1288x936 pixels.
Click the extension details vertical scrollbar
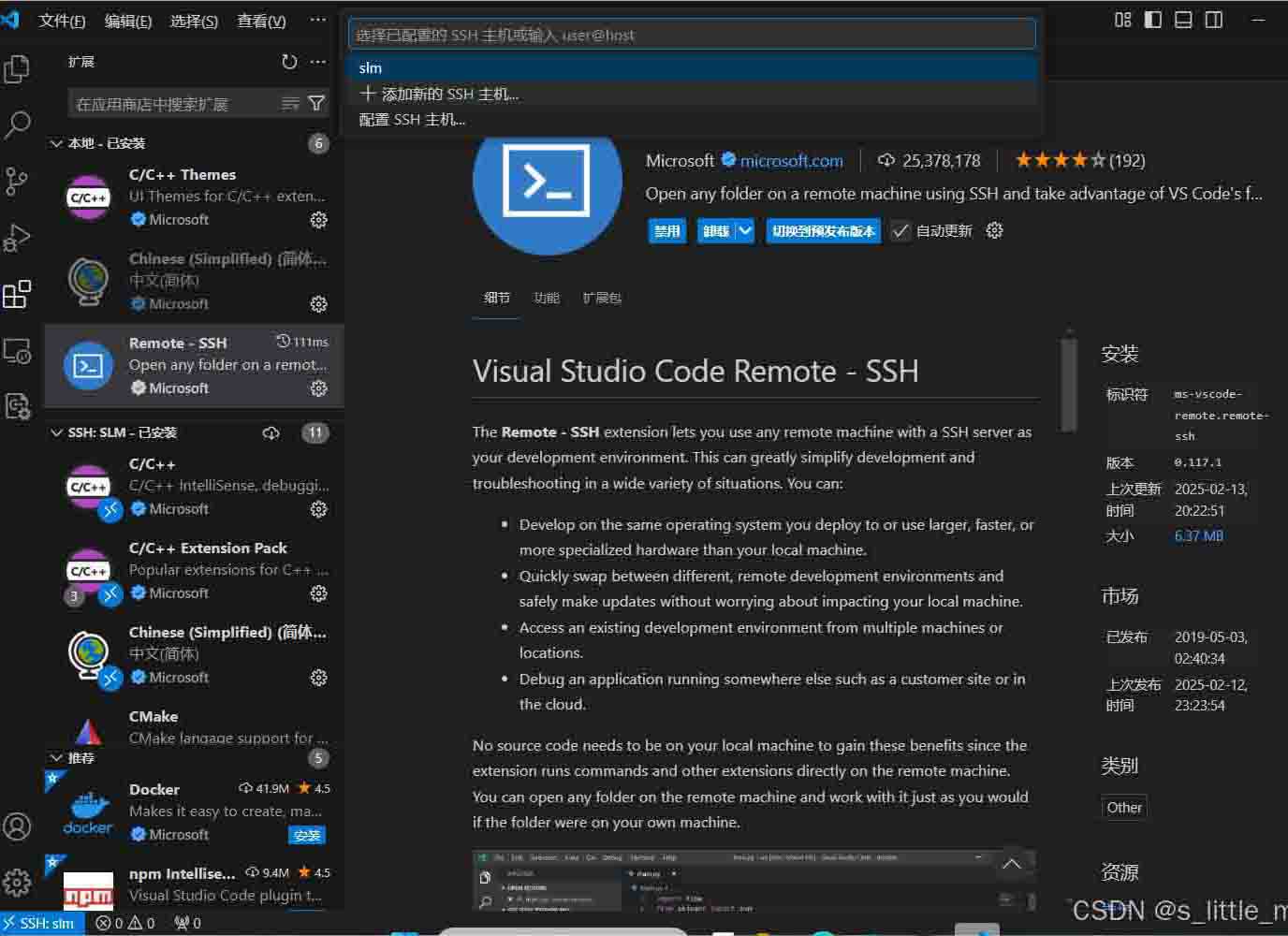coord(1068,384)
